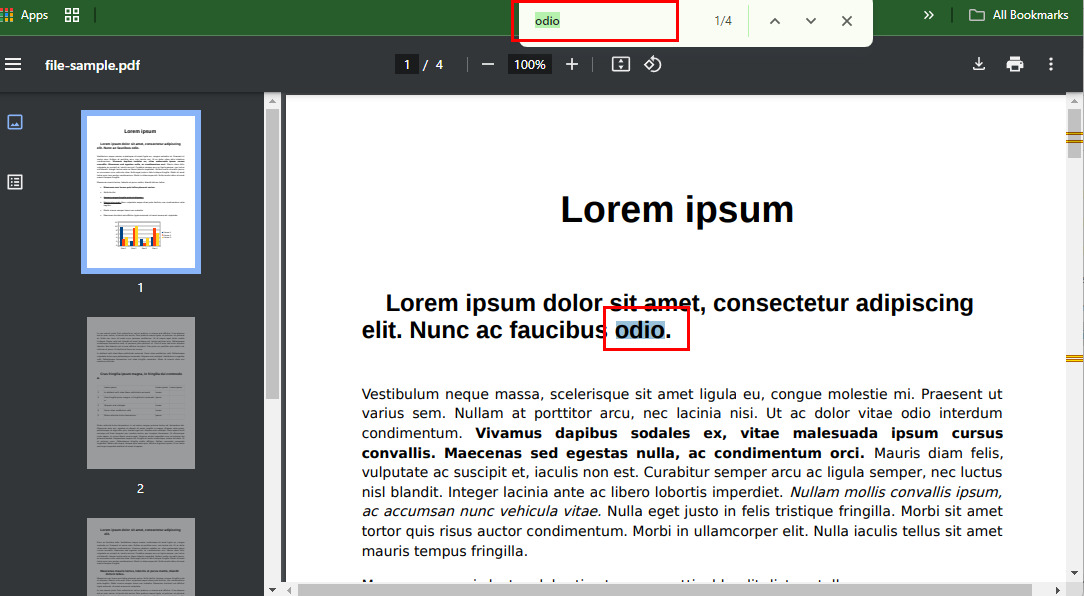Open the viewer menu next to file-sample.pdf
1084x596 pixels.
13,64
